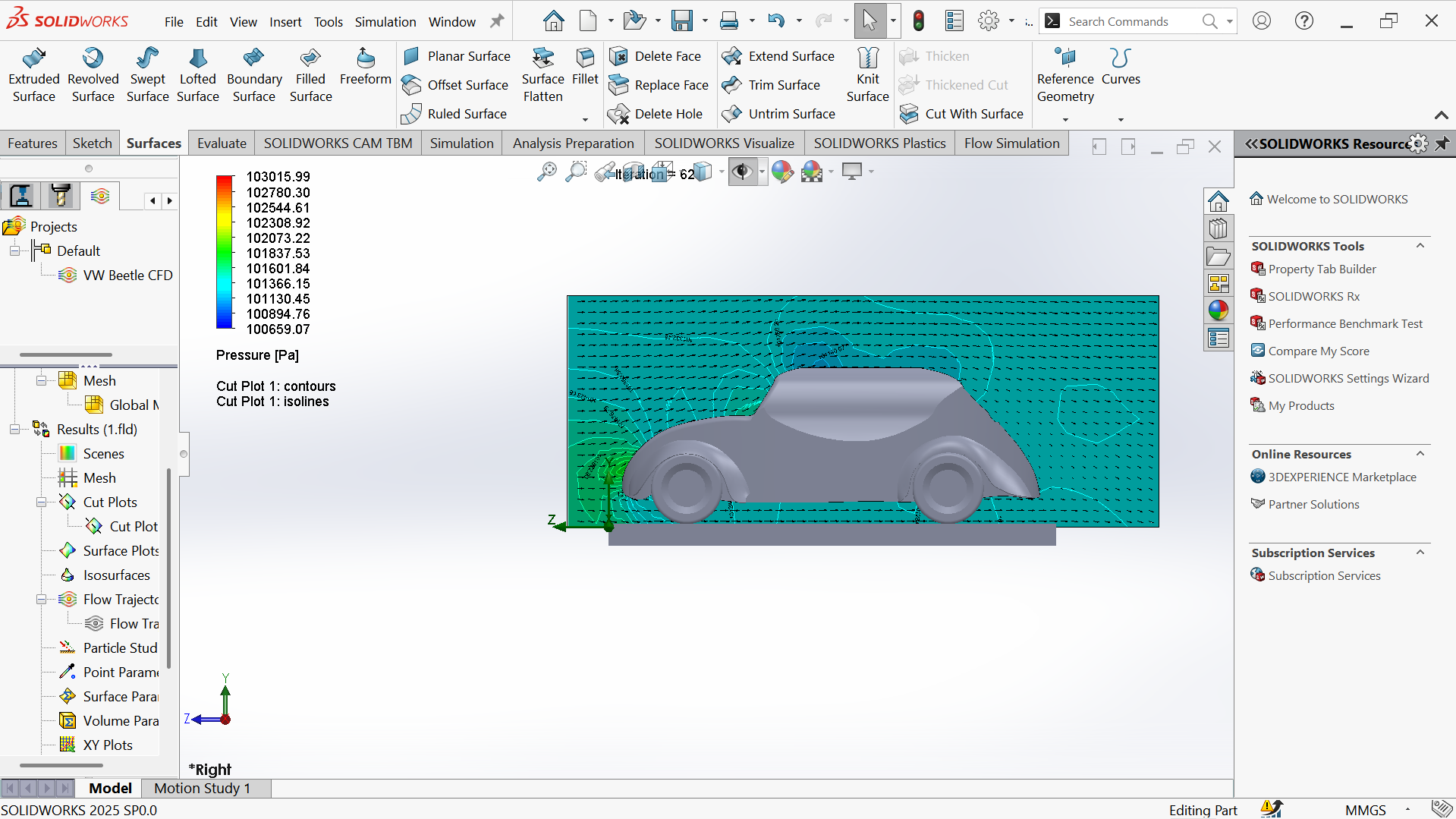Launch the Surface Flatten tool
Viewport: 1456px width, 819px height.
pos(543,75)
